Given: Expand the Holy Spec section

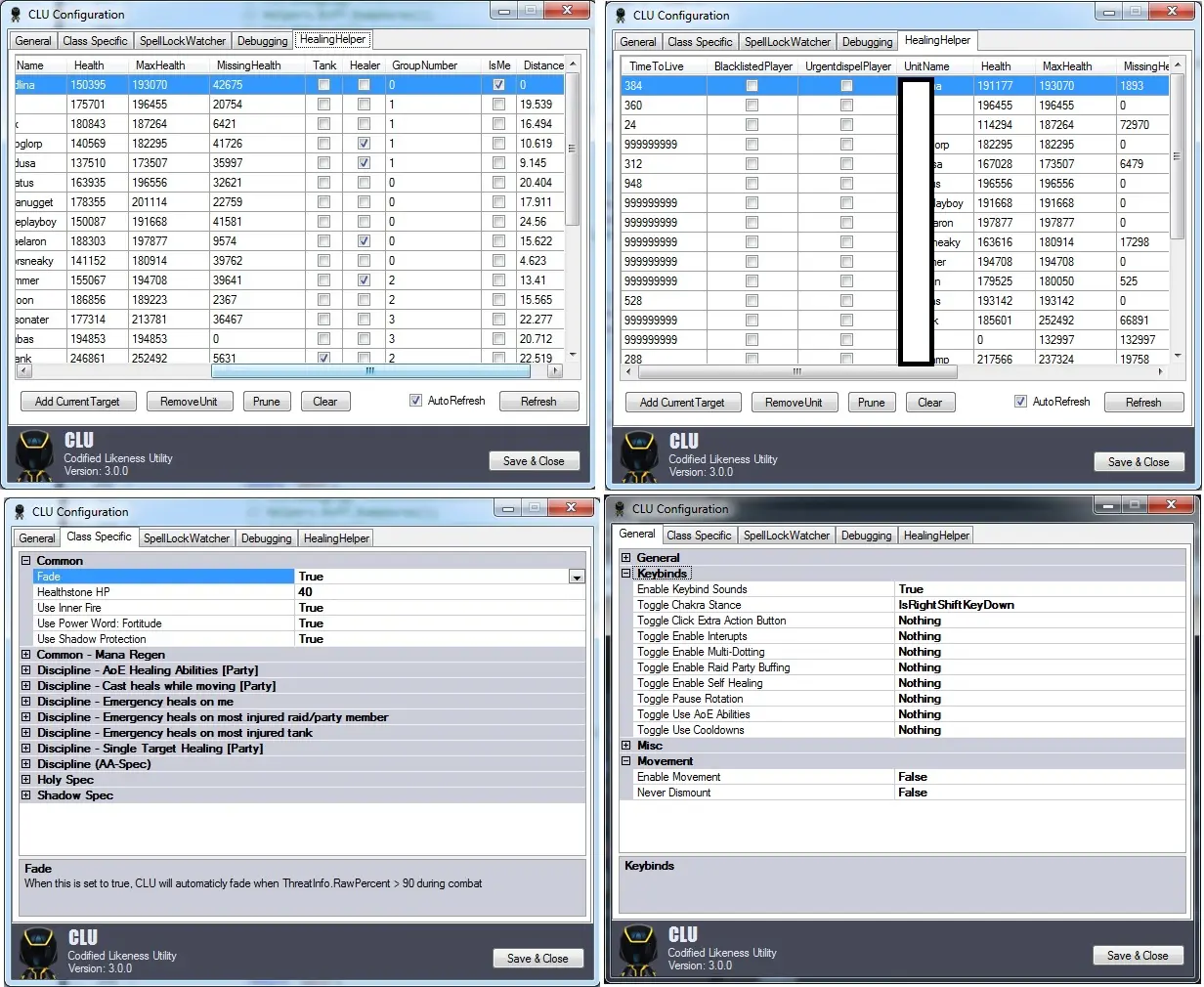Looking at the screenshot, I should [26, 780].
